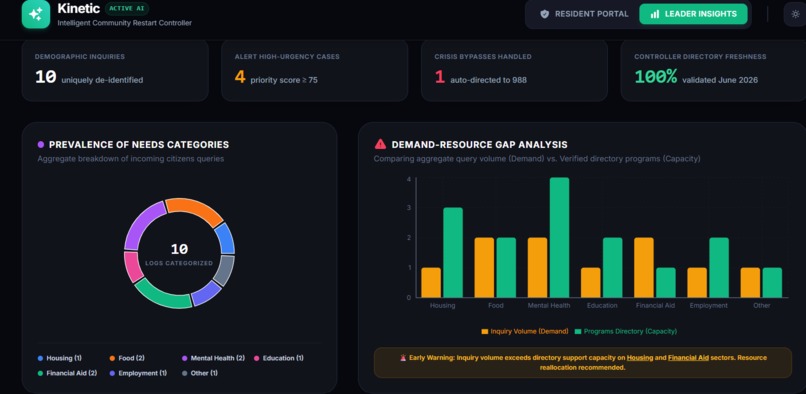
Task: Toggle the Financial Aid (2) donut legend item
Action: click(67, 373)
